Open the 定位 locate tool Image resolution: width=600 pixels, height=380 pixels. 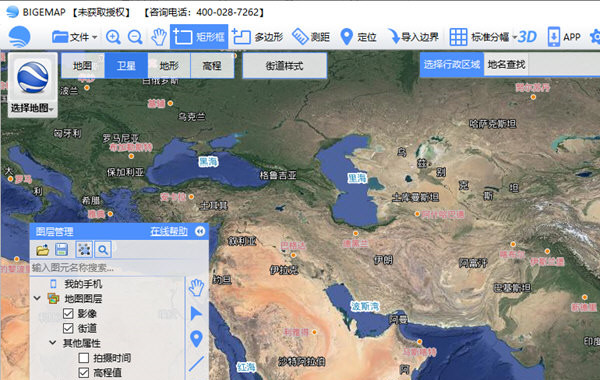358,37
